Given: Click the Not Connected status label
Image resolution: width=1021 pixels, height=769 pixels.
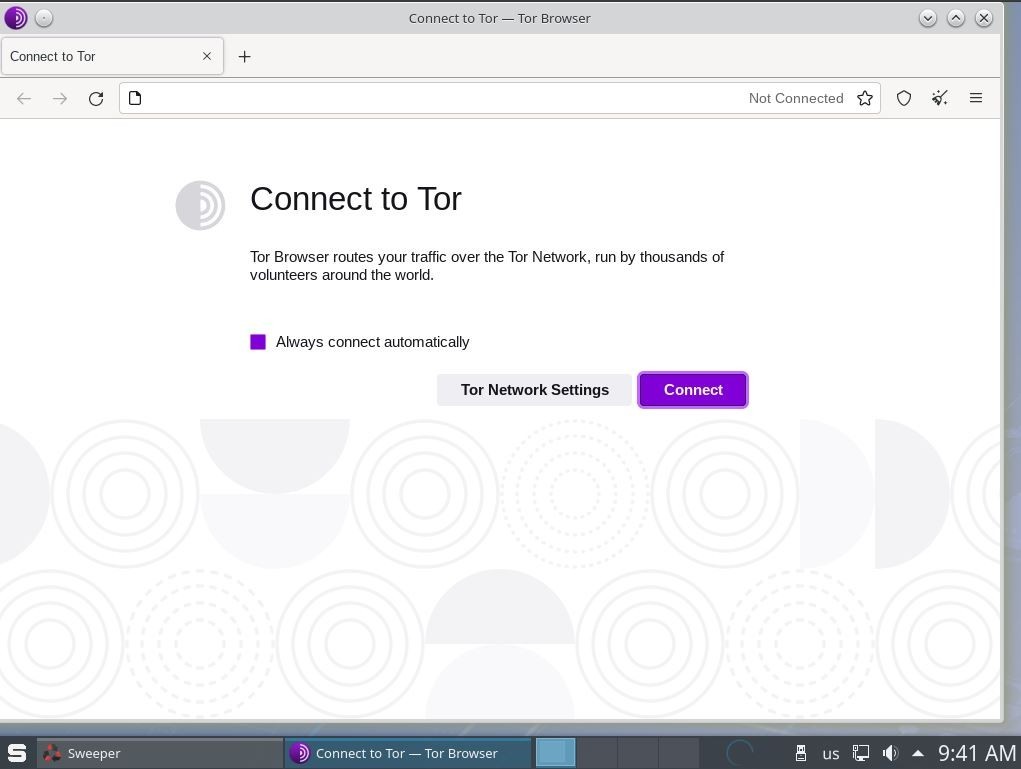Looking at the screenshot, I should click(796, 98).
